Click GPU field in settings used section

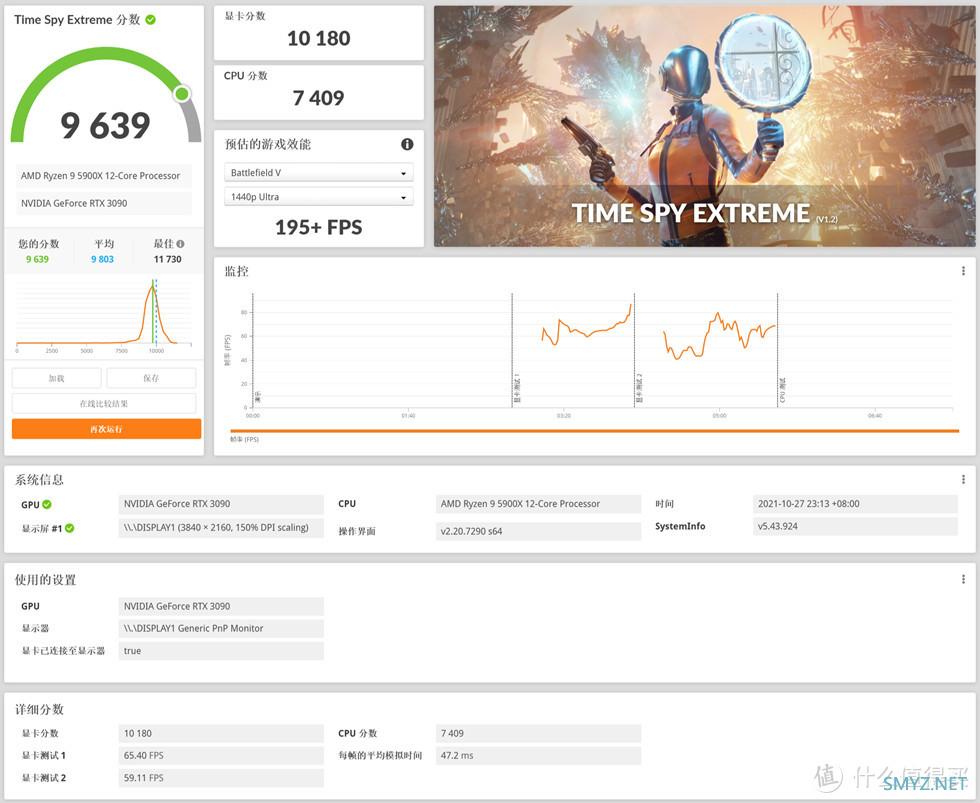click(x=221, y=606)
